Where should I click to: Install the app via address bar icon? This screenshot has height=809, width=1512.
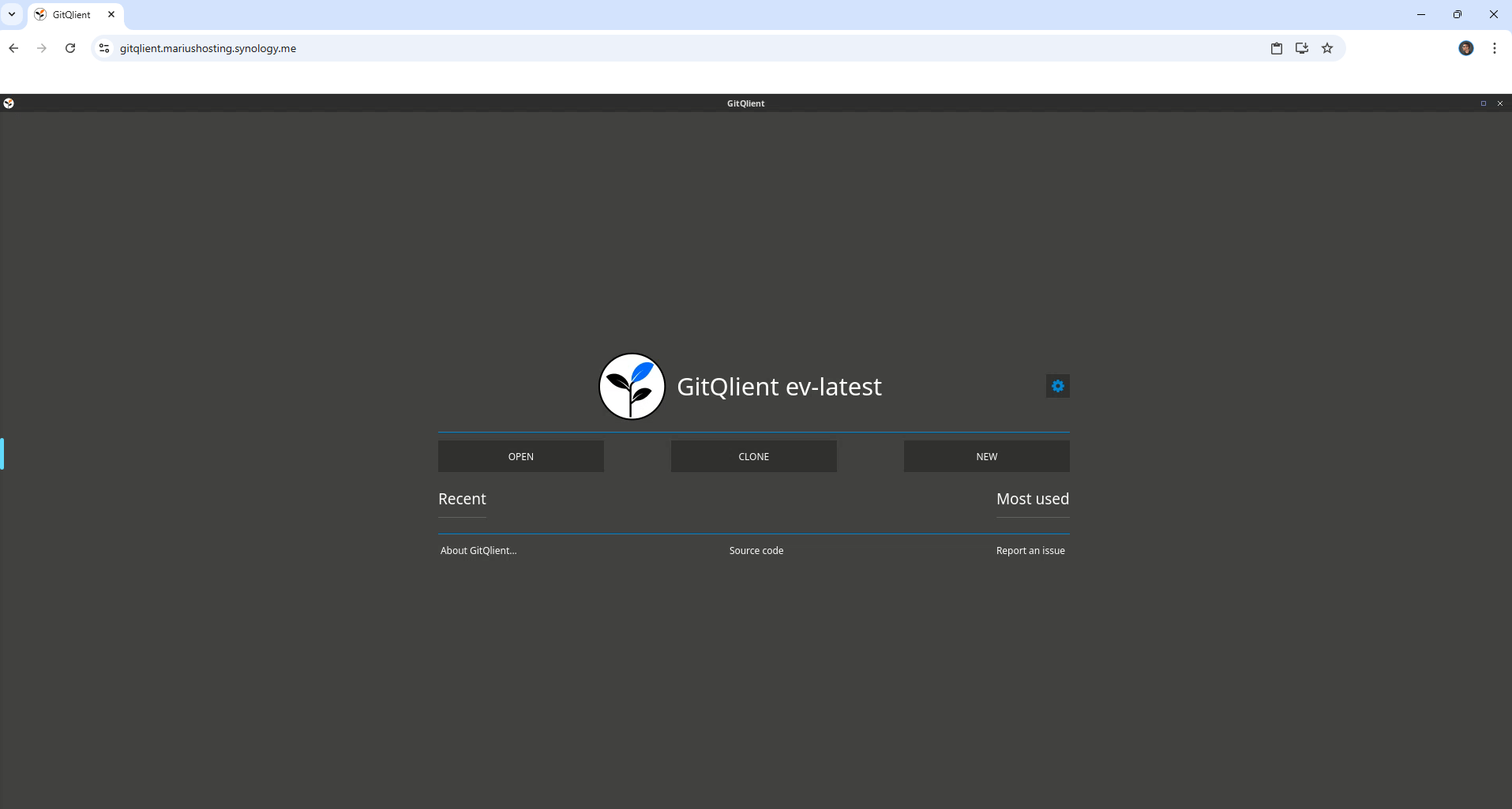(x=1302, y=48)
